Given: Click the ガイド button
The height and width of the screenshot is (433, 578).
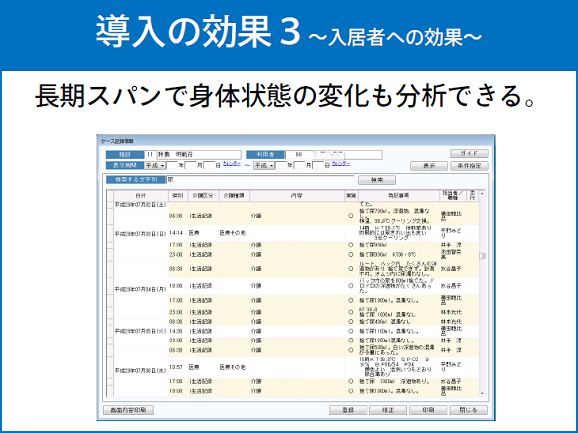Looking at the screenshot, I should [469, 153].
